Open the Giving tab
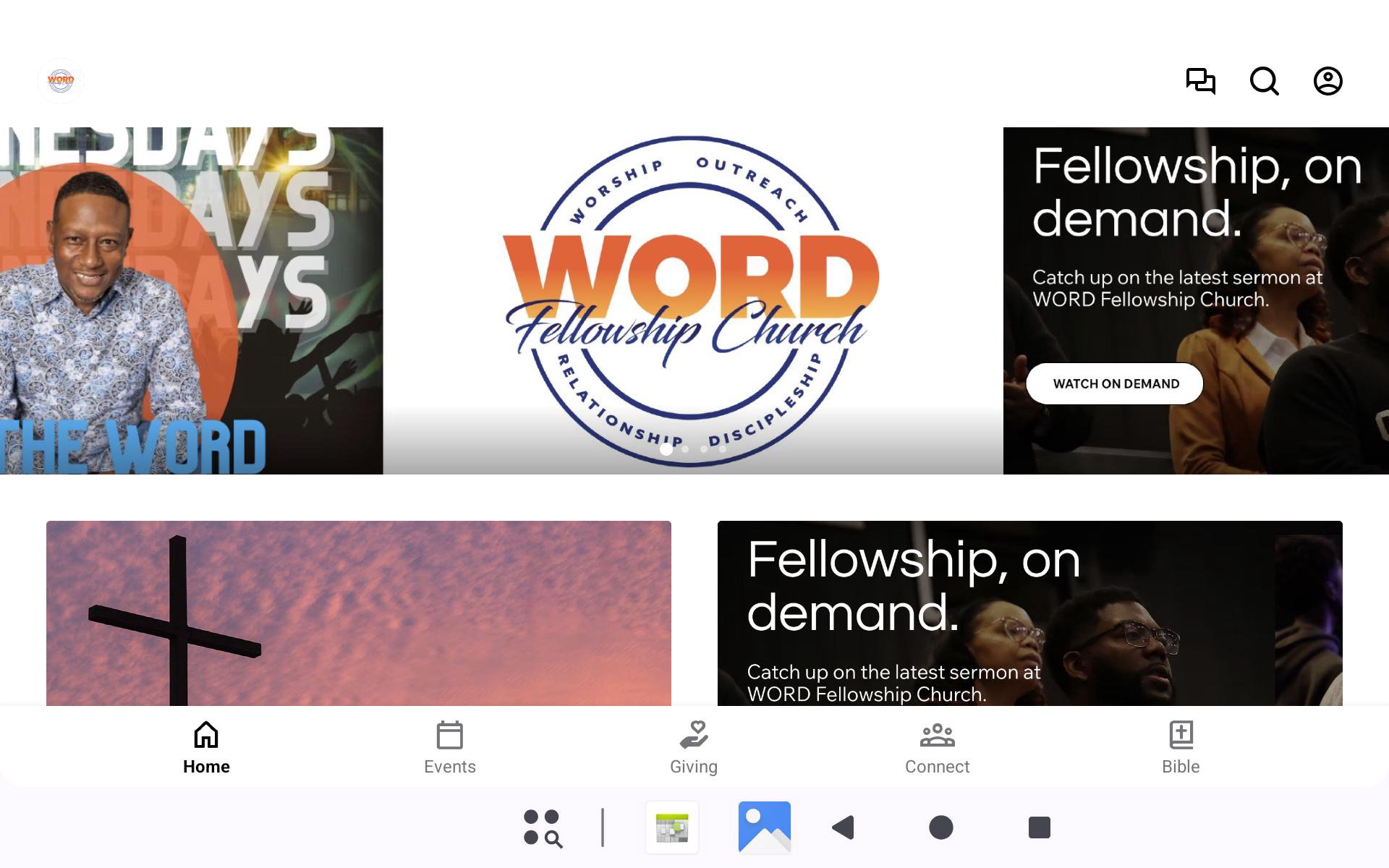1389x868 pixels. (x=694, y=748)
